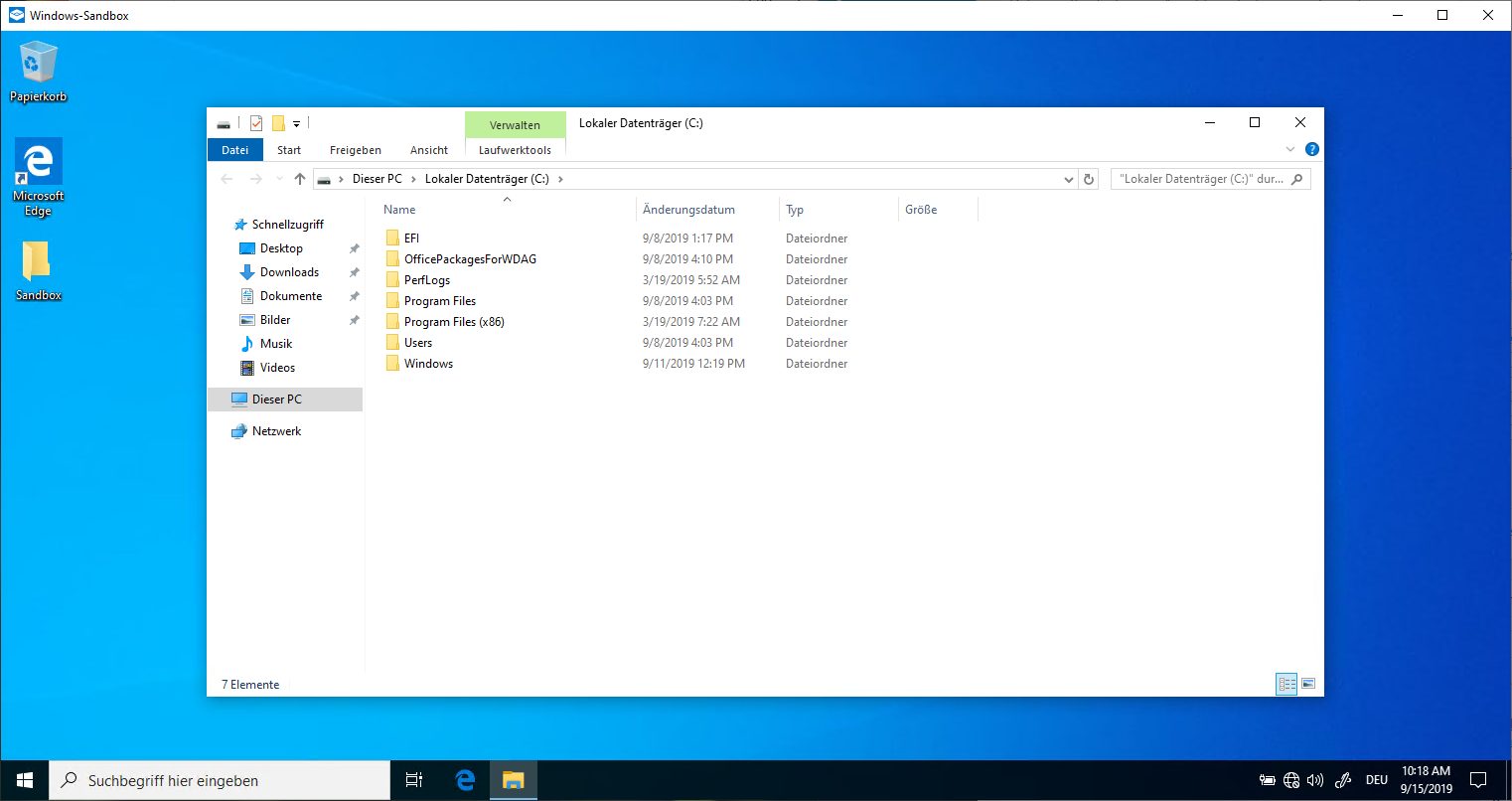Click the New Folder icon in title bar
Image resolution: width=1512 pixels, height=801 pixels.
278,123
